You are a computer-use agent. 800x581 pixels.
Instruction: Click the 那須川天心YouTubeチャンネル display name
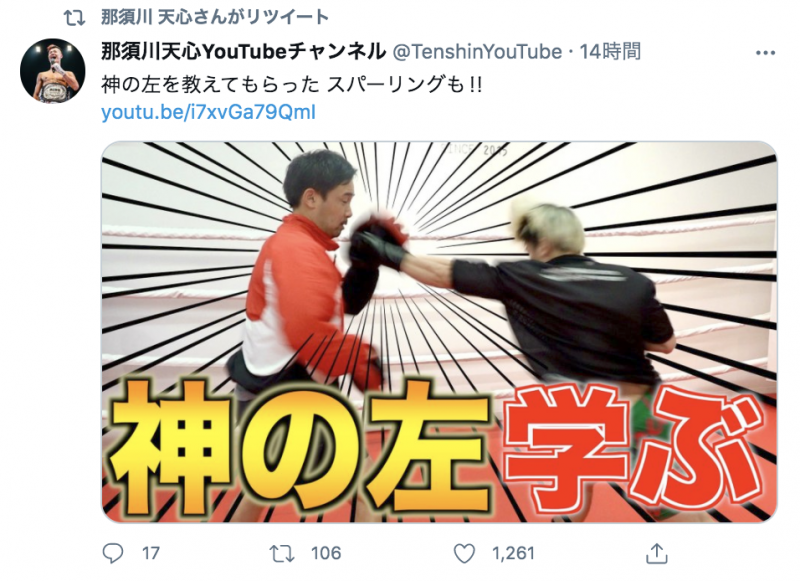[243, 52]
